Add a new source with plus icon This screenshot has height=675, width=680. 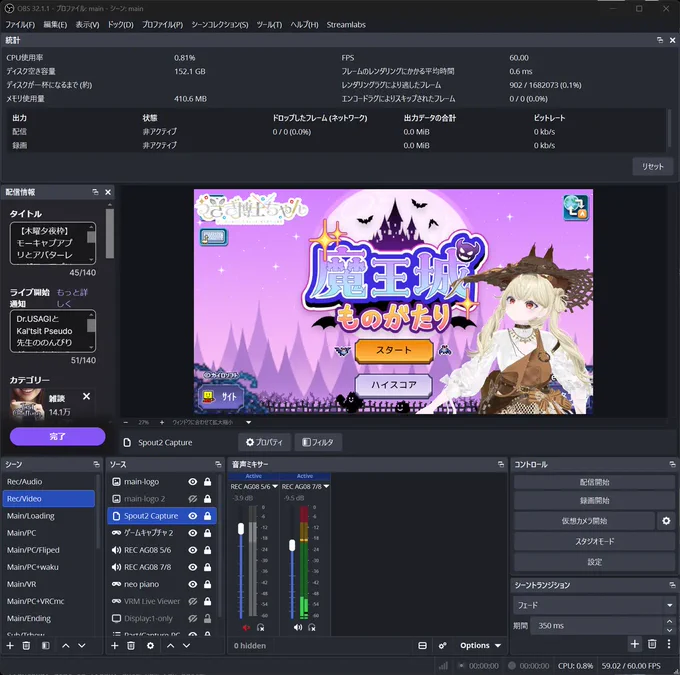pos(114,646)
